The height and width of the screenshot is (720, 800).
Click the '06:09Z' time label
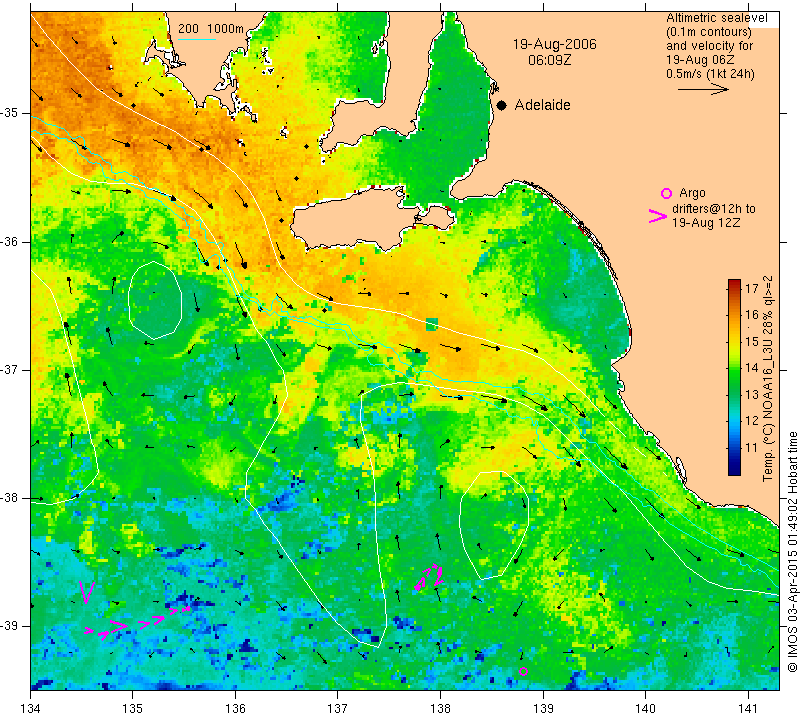[x=549, y=60]
